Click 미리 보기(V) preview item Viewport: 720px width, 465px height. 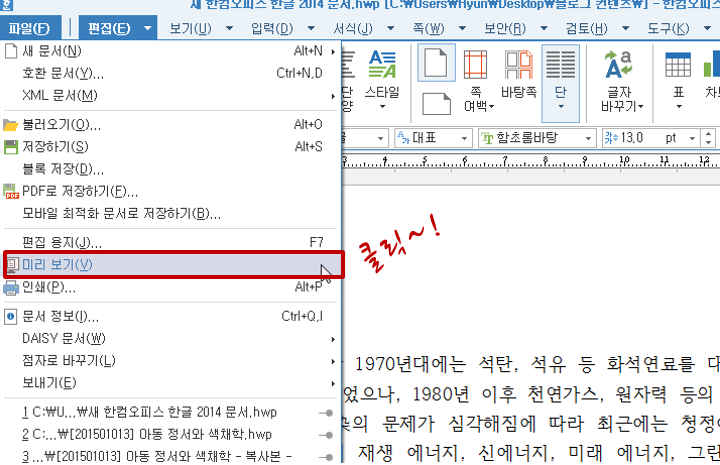(x=173, y=264)
